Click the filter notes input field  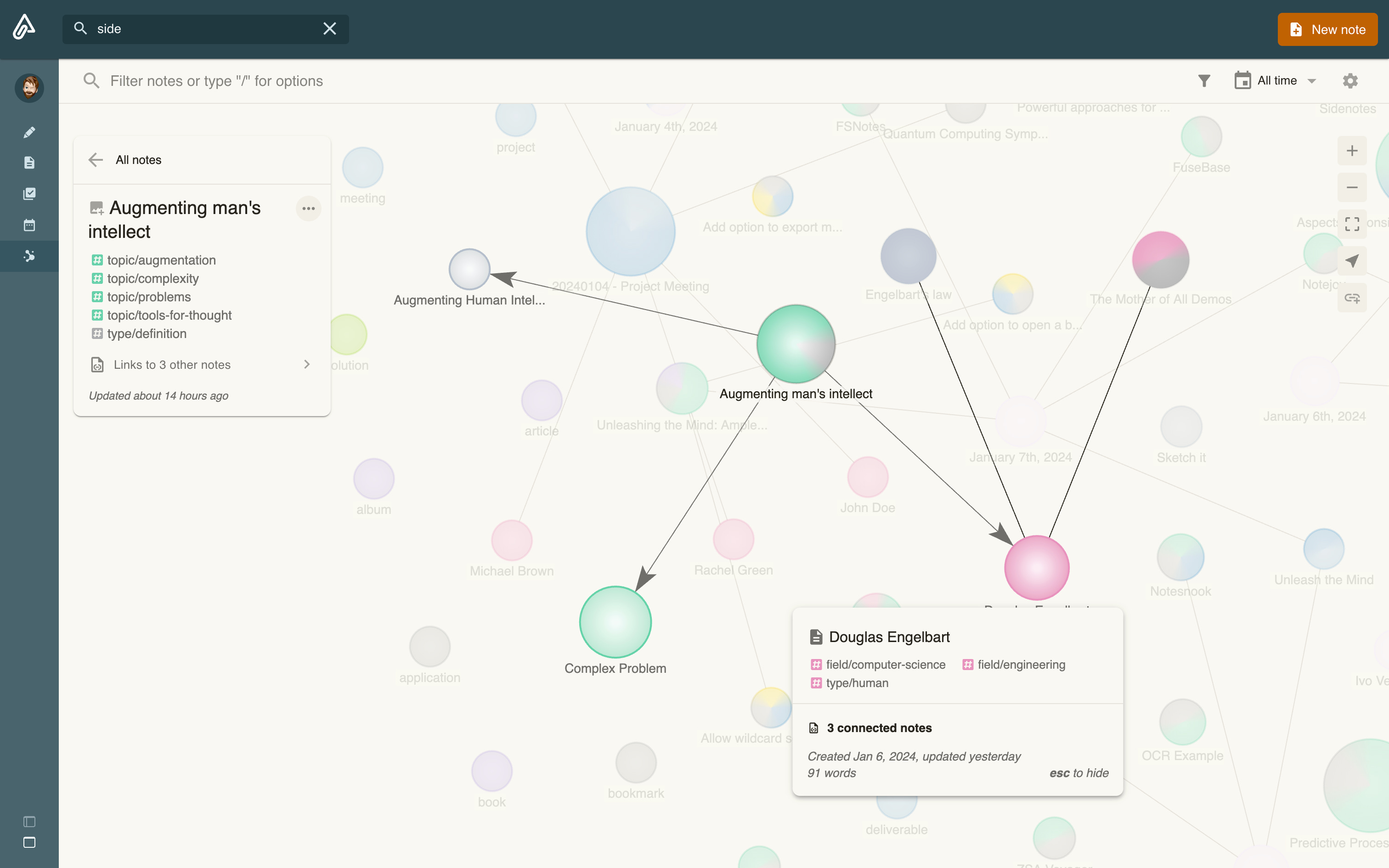[x=216, y=81]
